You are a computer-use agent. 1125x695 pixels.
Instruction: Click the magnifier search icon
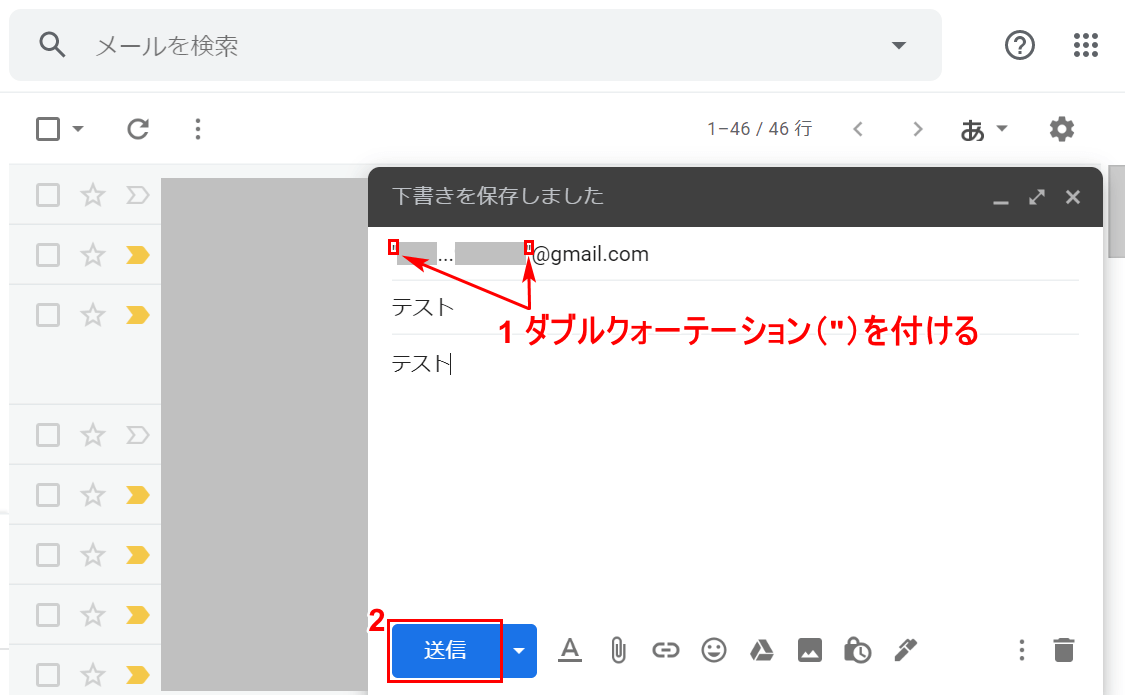[x=52, y=45]
